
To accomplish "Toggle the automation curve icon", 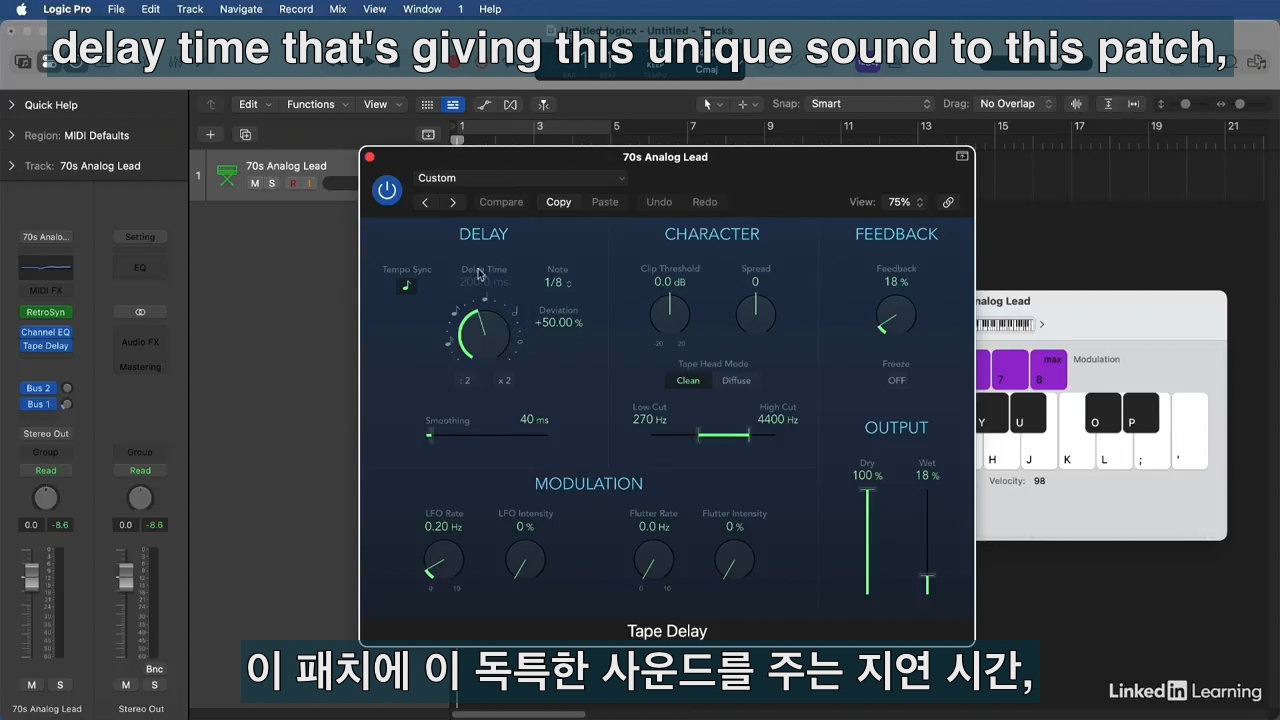I will pos(484,104).
